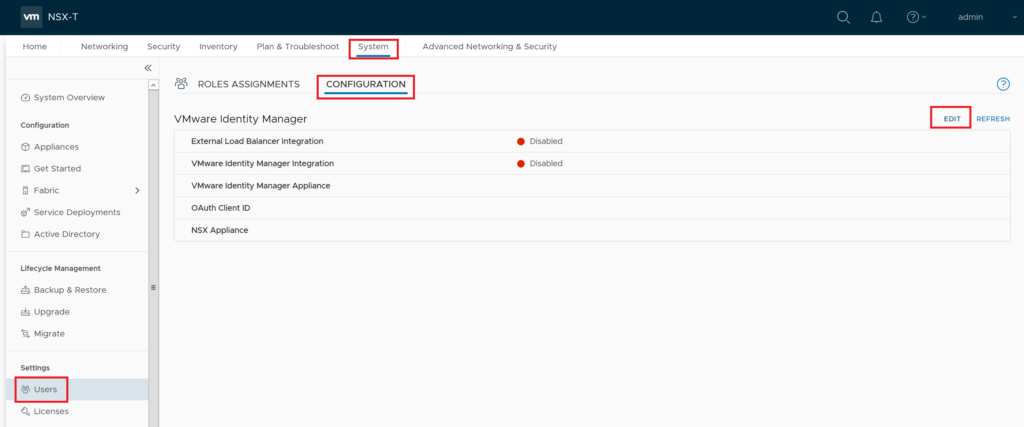Viewport: 1024px width, 427px height.
Task: Open the notifications bell
Action: pyautogui.click(x=877, y=18)
